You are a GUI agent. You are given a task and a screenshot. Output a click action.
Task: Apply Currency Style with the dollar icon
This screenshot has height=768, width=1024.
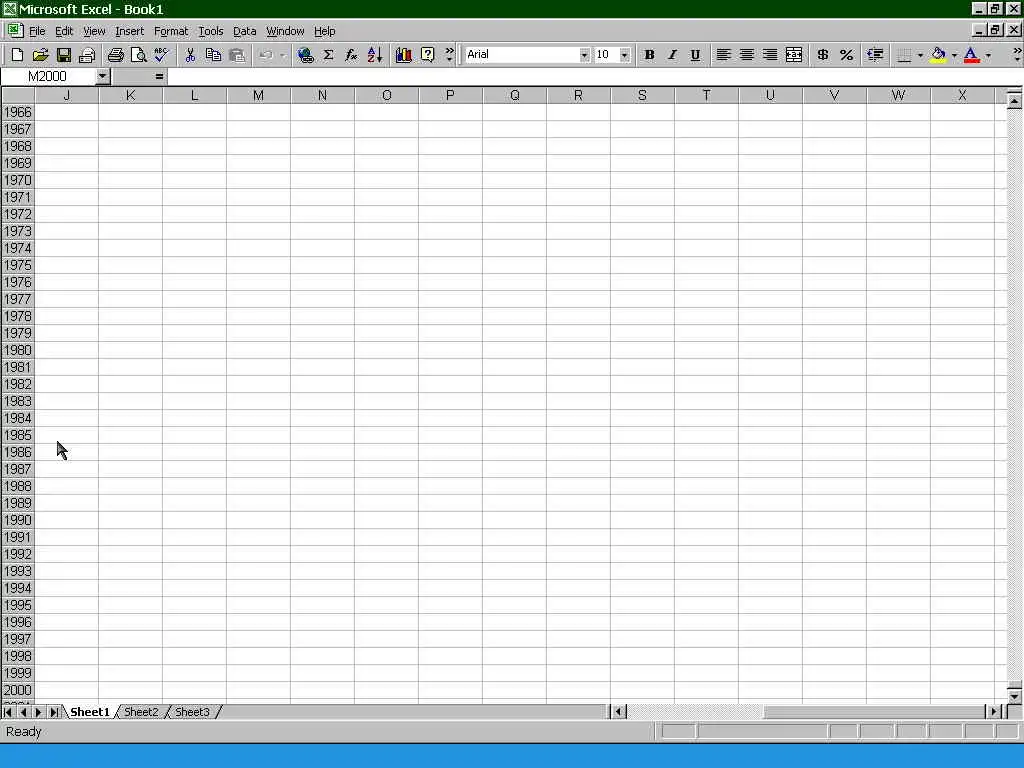click(823, 55)
